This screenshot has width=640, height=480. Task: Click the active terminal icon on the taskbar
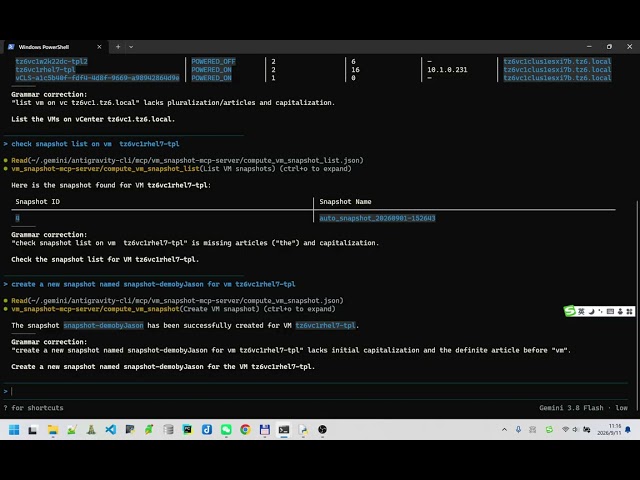click(x=284, y=429)
